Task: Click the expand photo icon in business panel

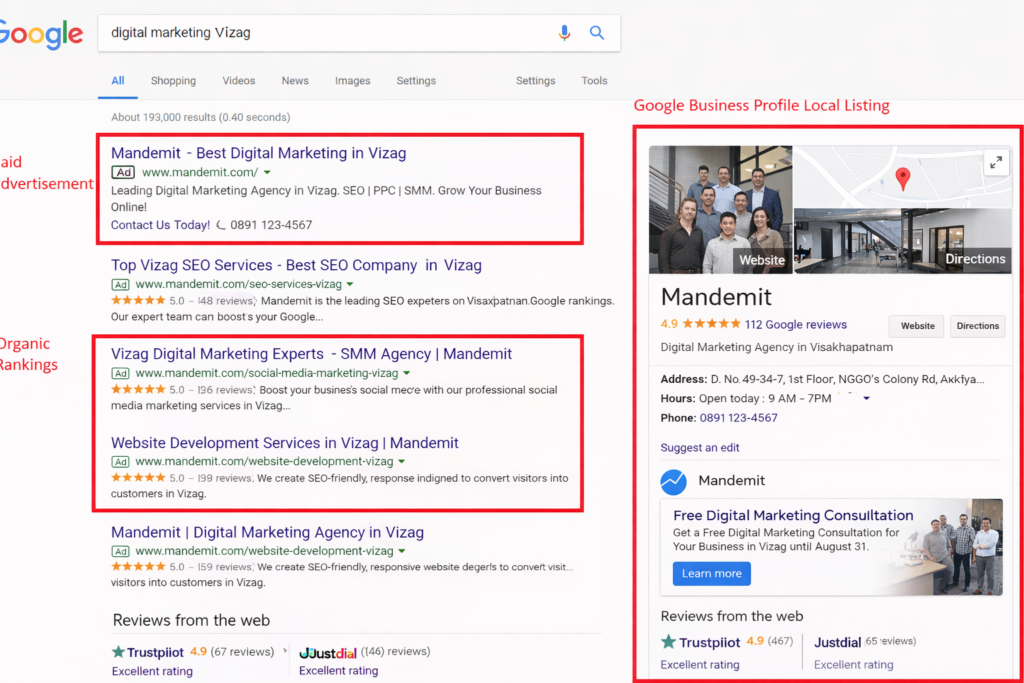Action: [995, 162]
